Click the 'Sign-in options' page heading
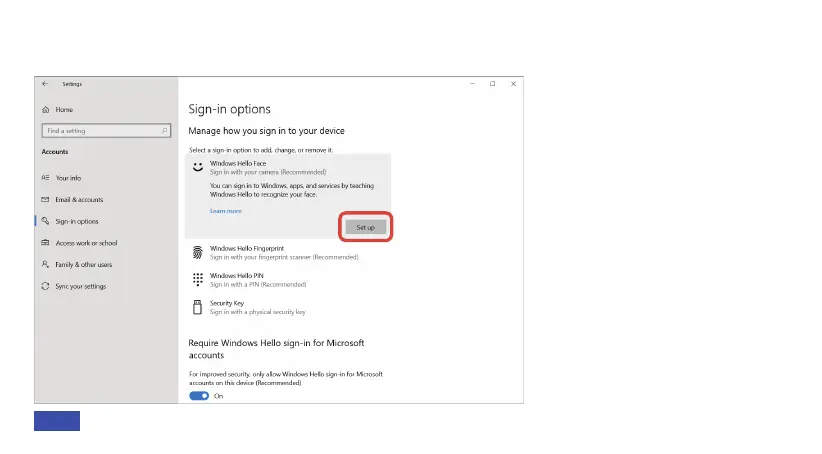 (x=230, y=109)
